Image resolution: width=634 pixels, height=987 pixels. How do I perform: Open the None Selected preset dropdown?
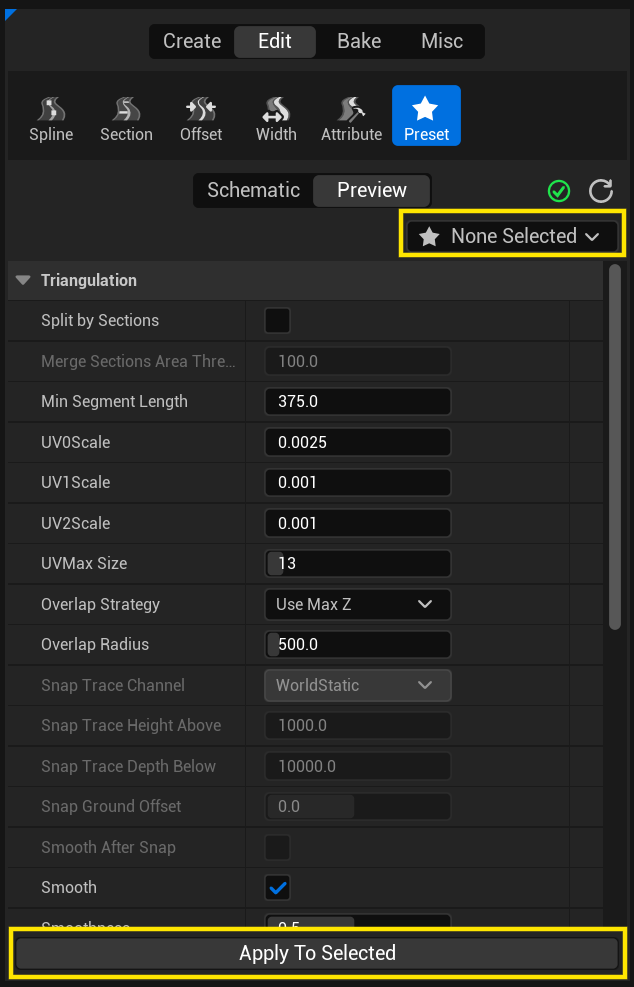[512, 236]
